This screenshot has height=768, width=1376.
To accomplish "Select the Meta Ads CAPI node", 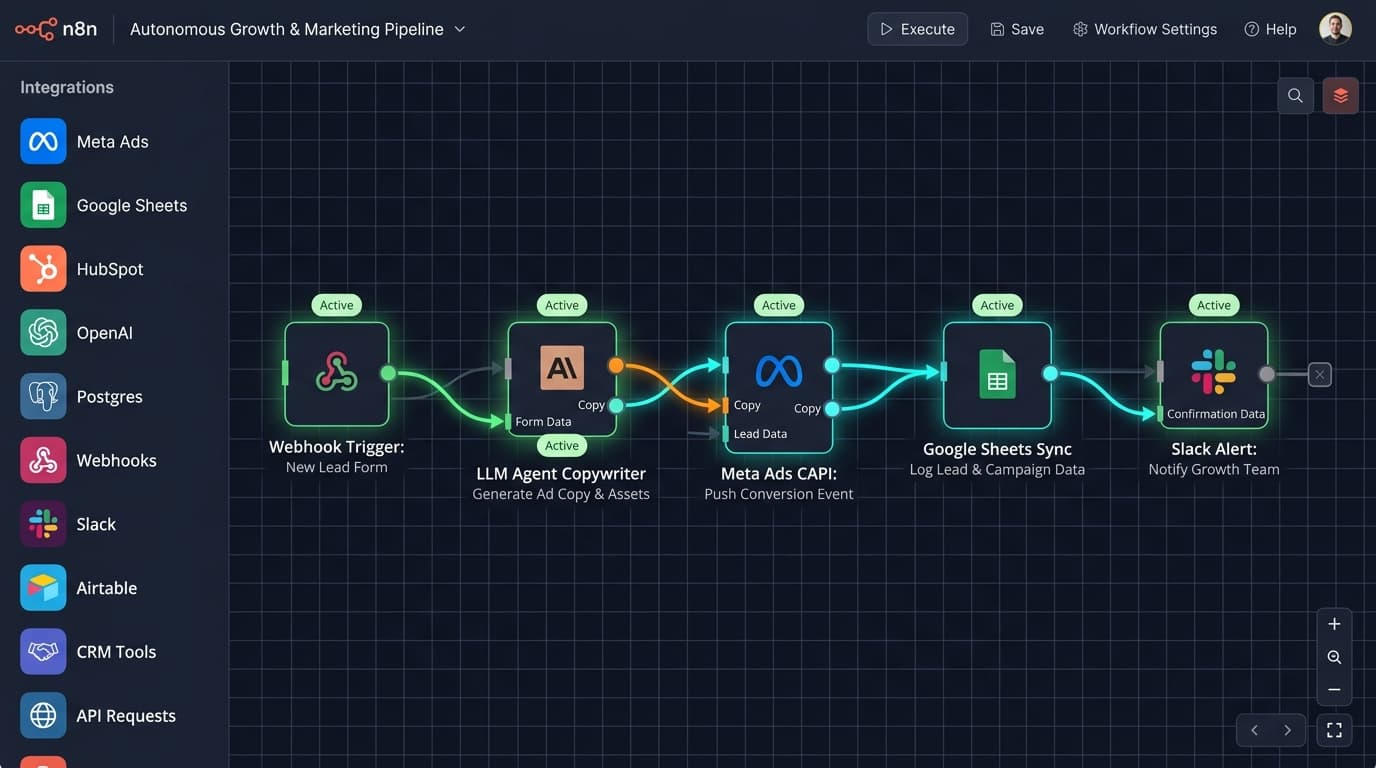I will (x=779, y=387).
